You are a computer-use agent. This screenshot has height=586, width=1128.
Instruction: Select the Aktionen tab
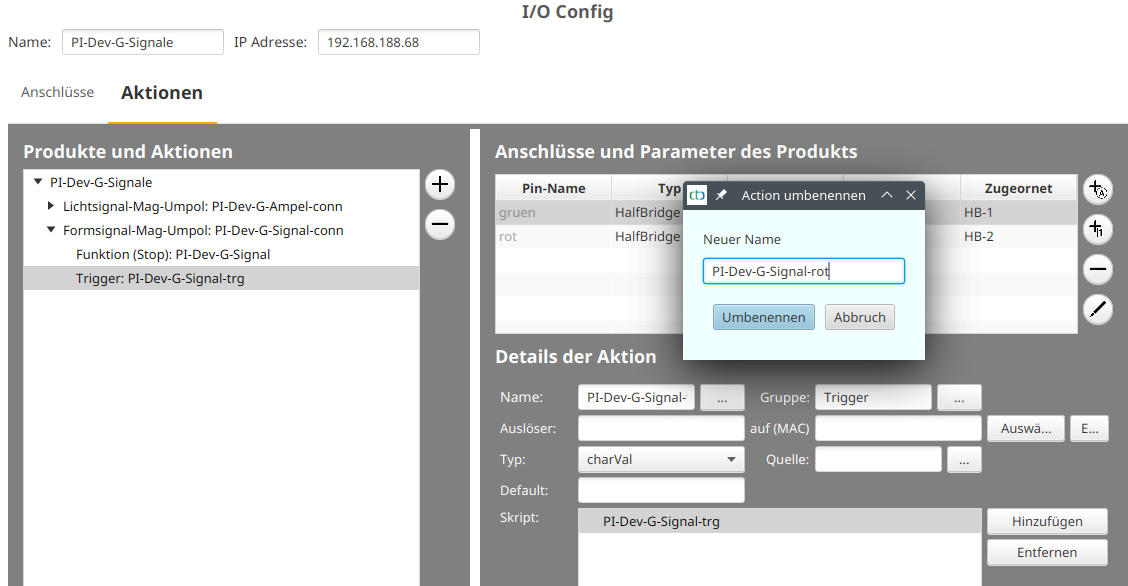(162, 91)
